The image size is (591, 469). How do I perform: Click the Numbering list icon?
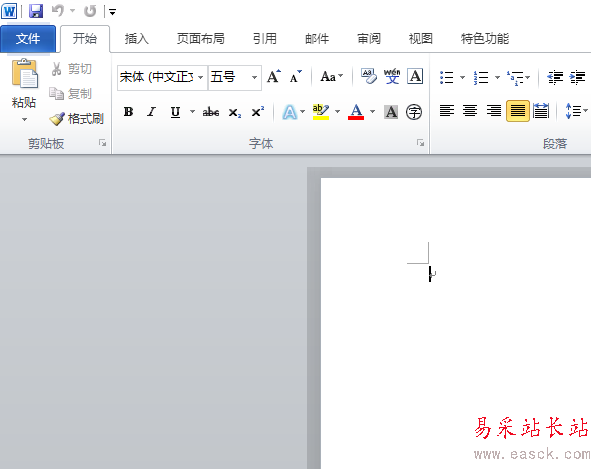481,78
